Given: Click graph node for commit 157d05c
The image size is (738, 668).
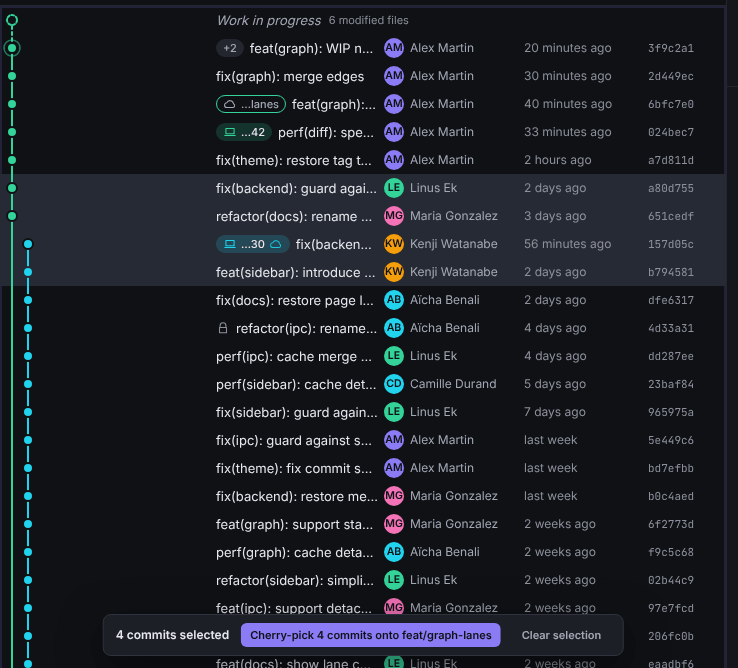Looking at the screenshot, I should click(28, 244).
